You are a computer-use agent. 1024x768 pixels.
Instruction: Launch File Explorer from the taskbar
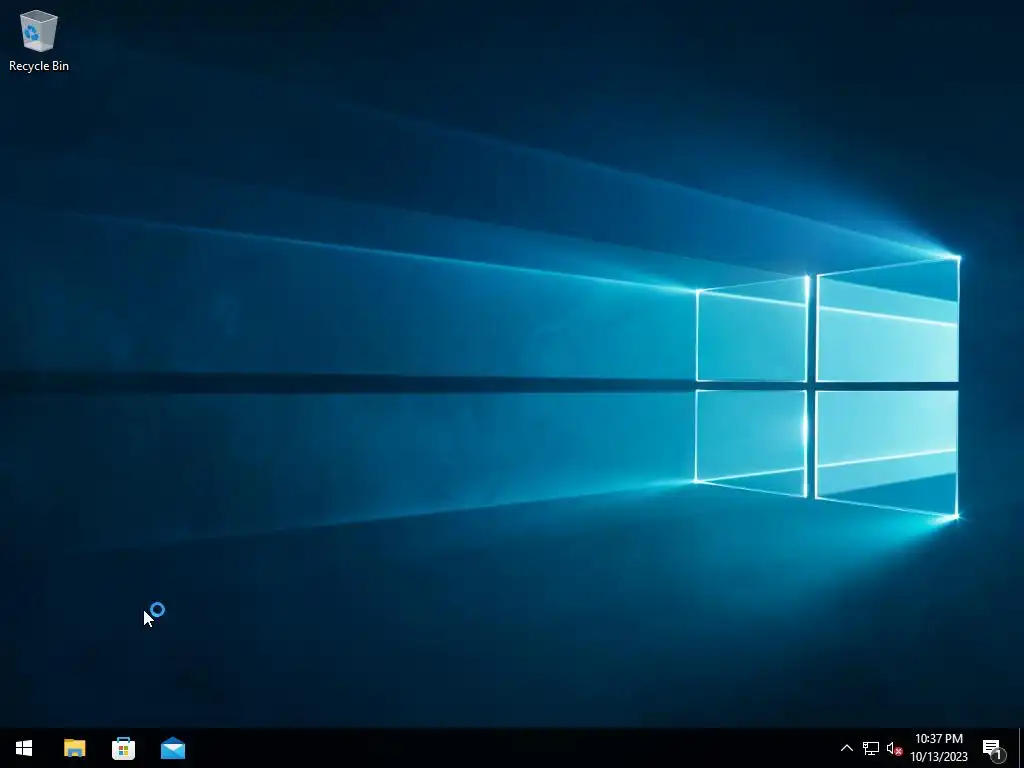[74, 748]
